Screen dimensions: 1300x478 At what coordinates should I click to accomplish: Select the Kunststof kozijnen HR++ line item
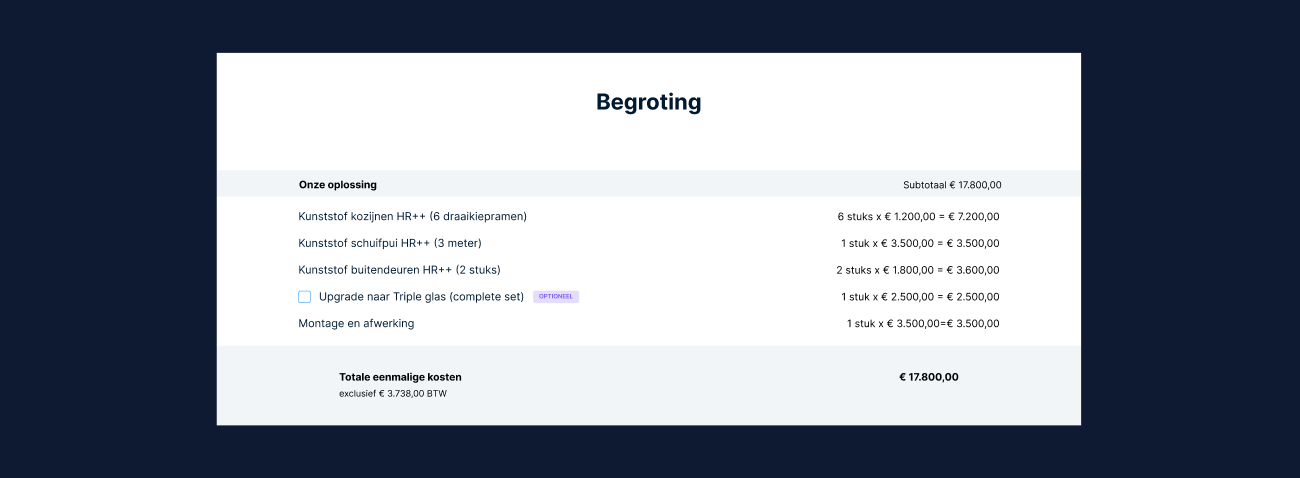pos(412,216)
